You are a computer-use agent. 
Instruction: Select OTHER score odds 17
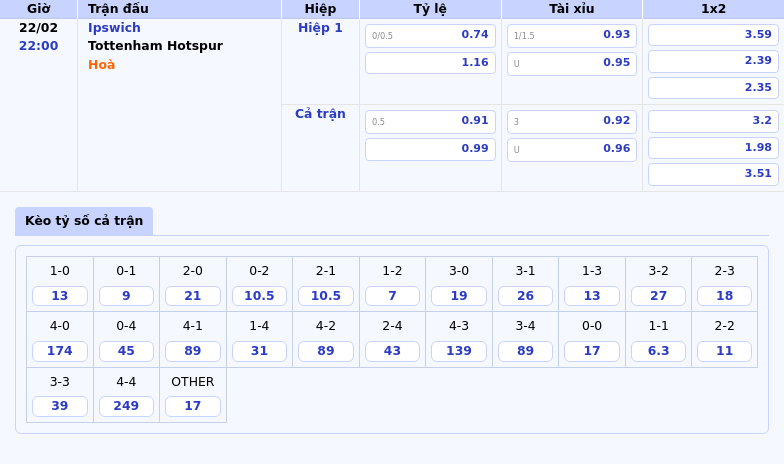[x=192, y=406]
